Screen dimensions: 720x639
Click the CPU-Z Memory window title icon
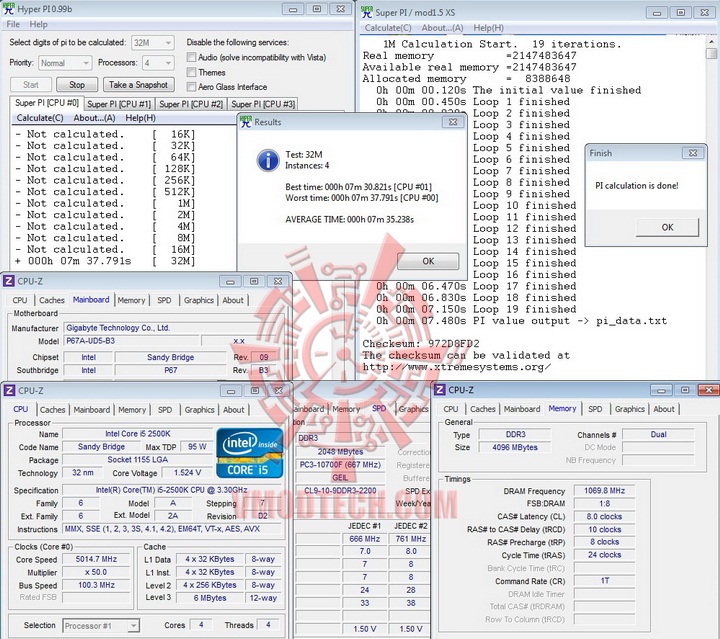coord(439,390)
